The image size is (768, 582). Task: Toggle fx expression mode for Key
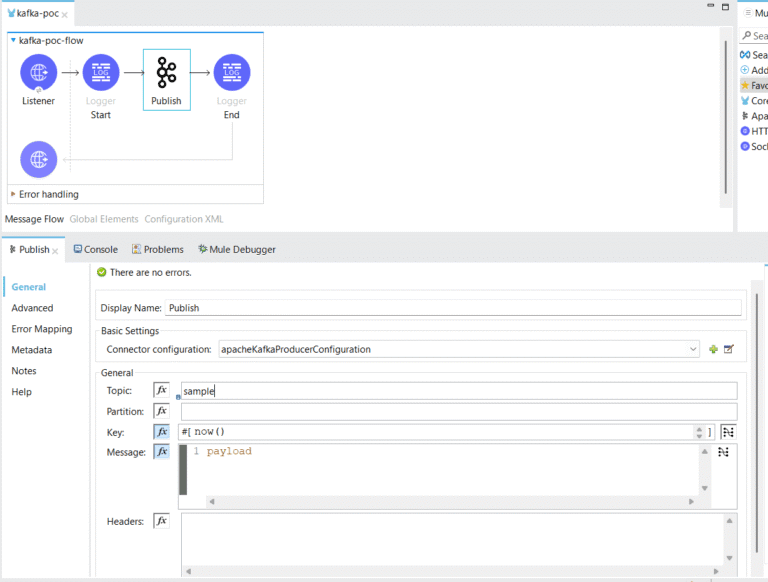coord(161,432)
